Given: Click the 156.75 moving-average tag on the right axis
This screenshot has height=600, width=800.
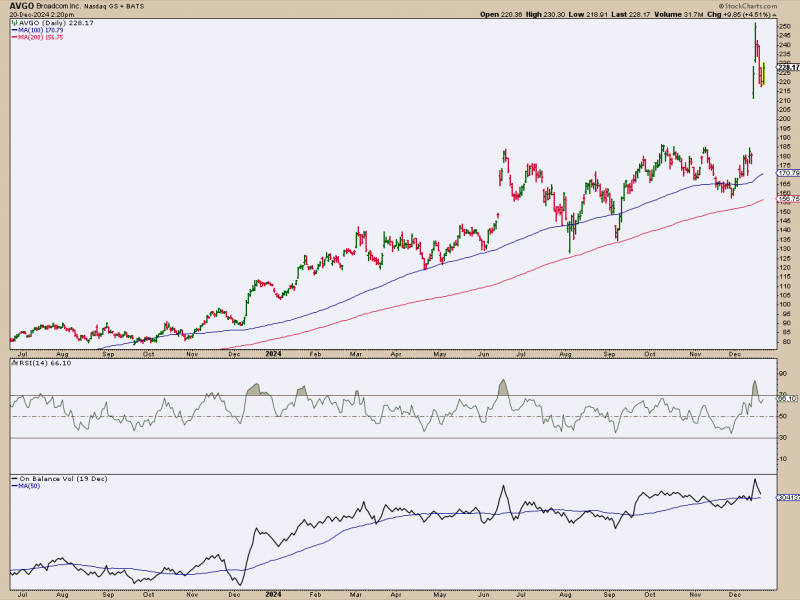Looking at the screenshot, I should tap(789, 199).
